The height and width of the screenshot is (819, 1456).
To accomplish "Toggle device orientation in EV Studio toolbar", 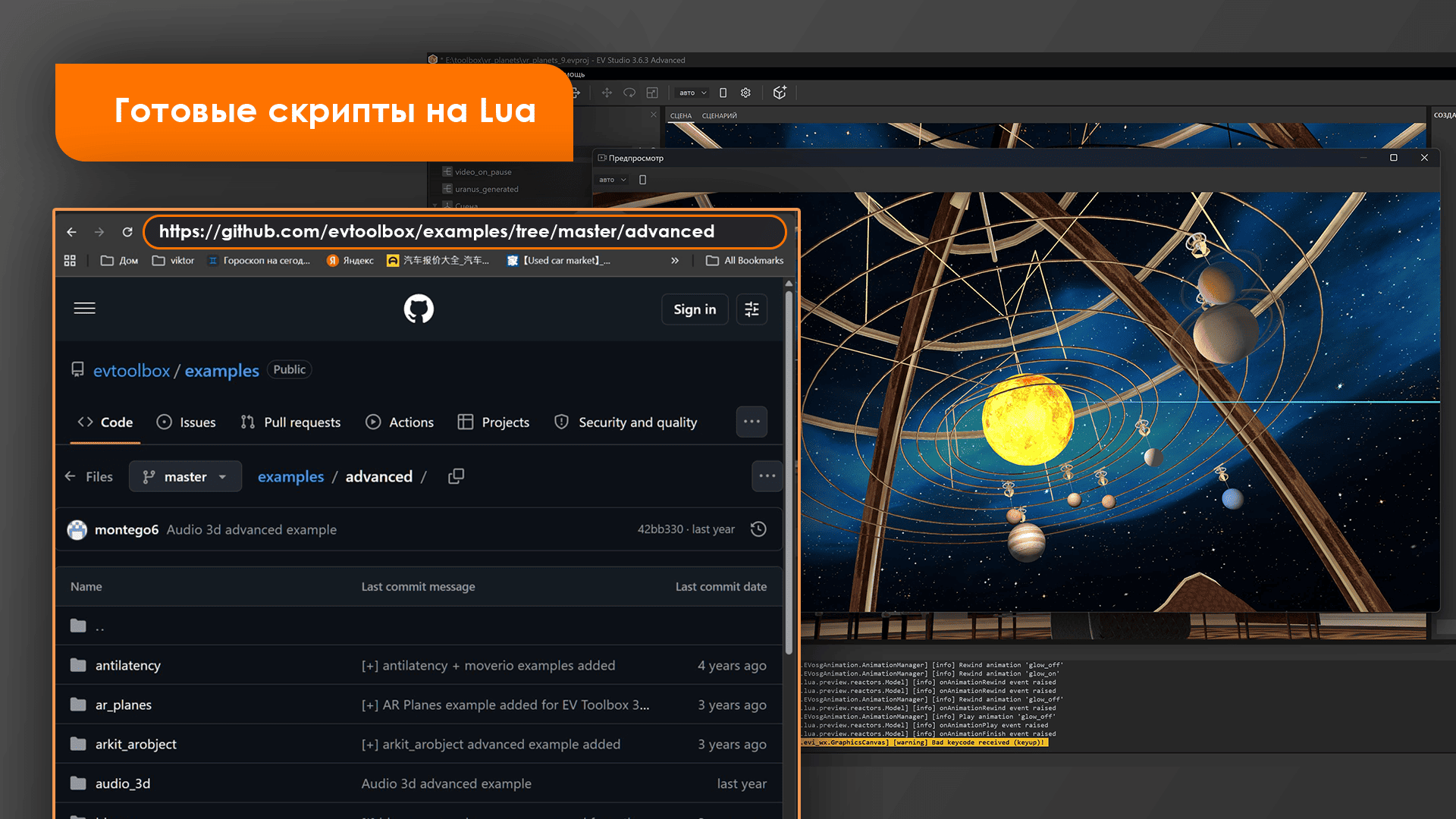I will [x=723, y=93].
